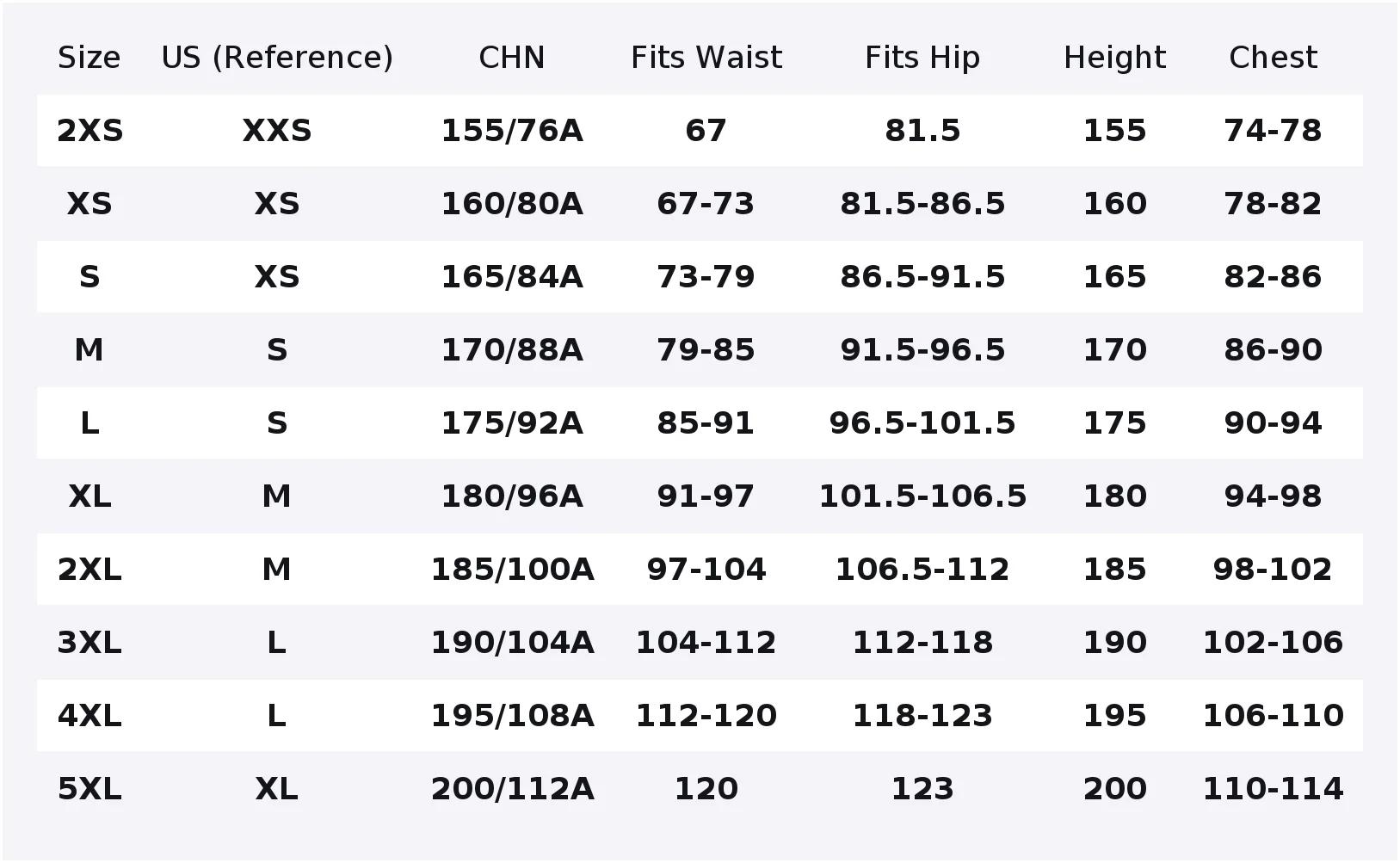
Task: Select the 101.5-106.5 hip value
Action: pyautogui.click(x=922, y=496)
